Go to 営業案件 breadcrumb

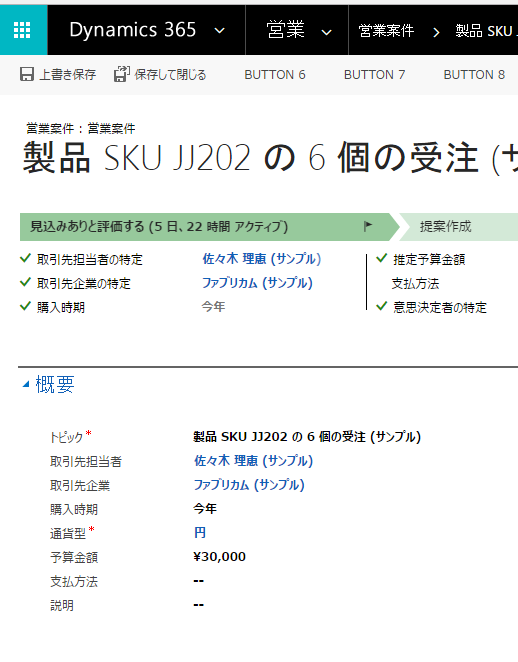[x=386, y=31]
